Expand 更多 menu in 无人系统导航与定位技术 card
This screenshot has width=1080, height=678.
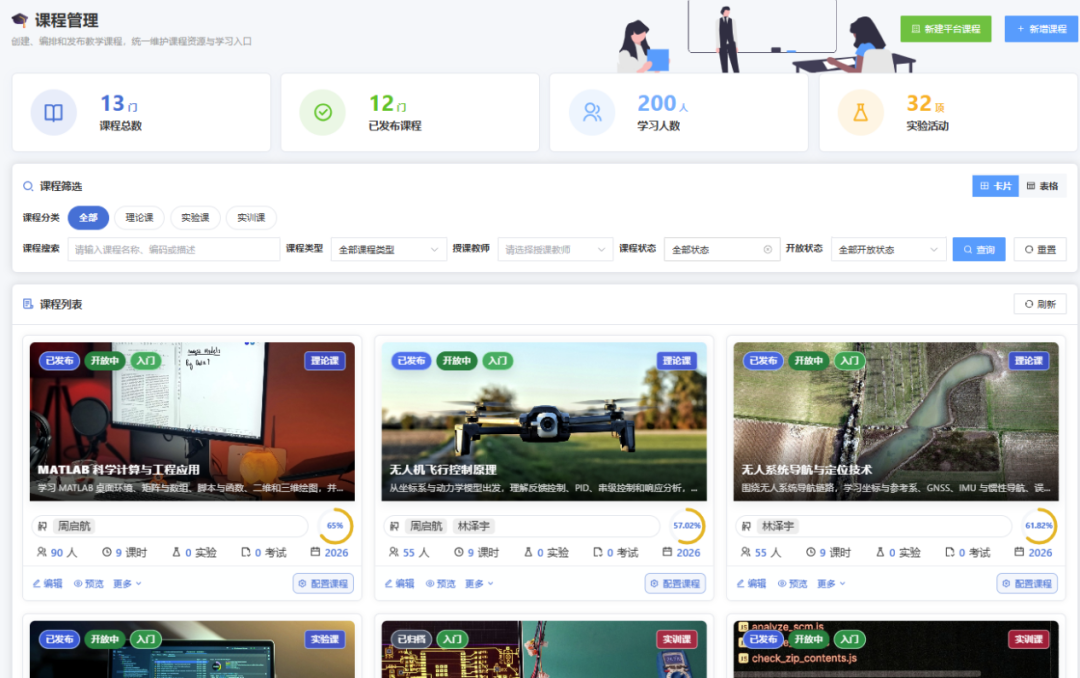831,584
